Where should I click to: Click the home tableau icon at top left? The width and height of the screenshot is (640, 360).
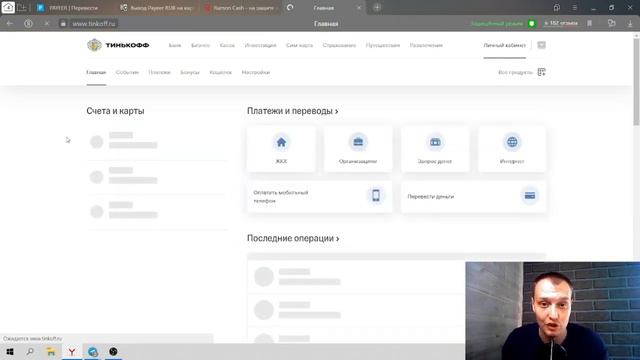click(x=8, y=7)
